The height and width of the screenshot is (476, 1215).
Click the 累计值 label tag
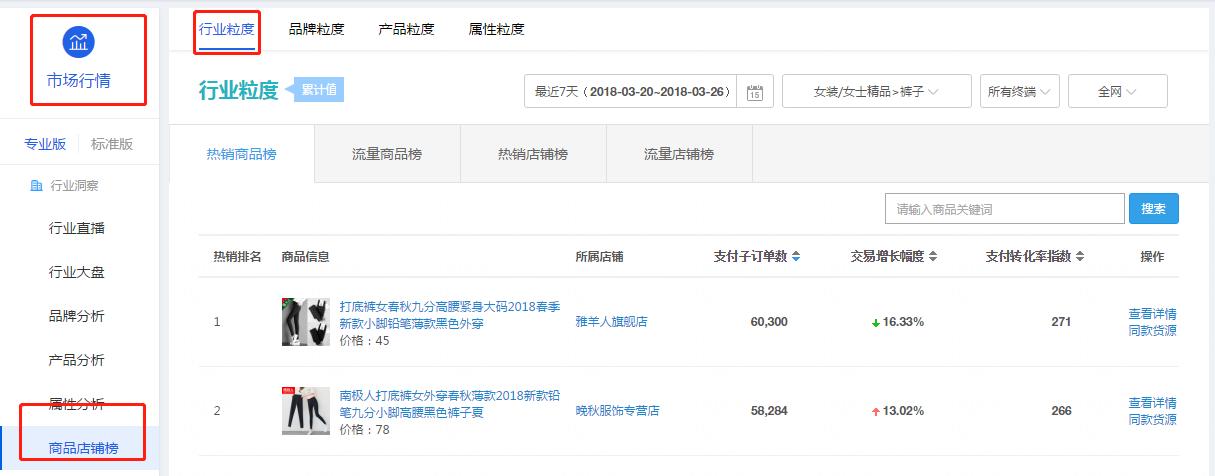(318, 90)
